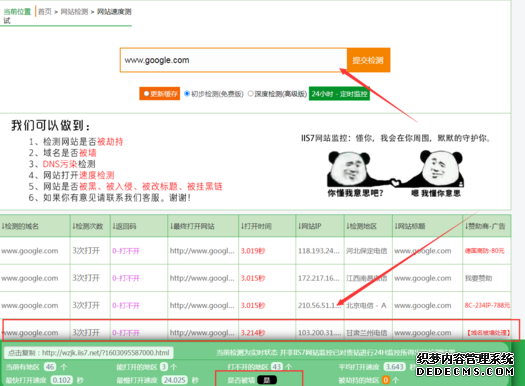
Task: Go to 首页 in the breadcrumb
Action: pos(45,12)
